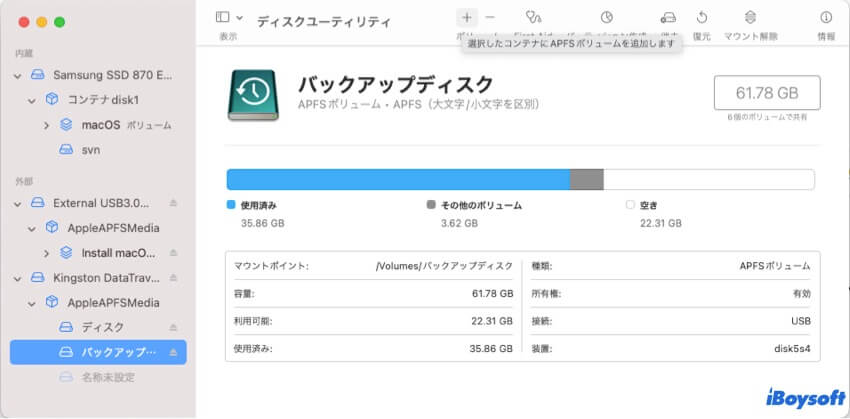Click the white 空き legend swatch
Screen dimensions: 850x419
coord(630,205)
